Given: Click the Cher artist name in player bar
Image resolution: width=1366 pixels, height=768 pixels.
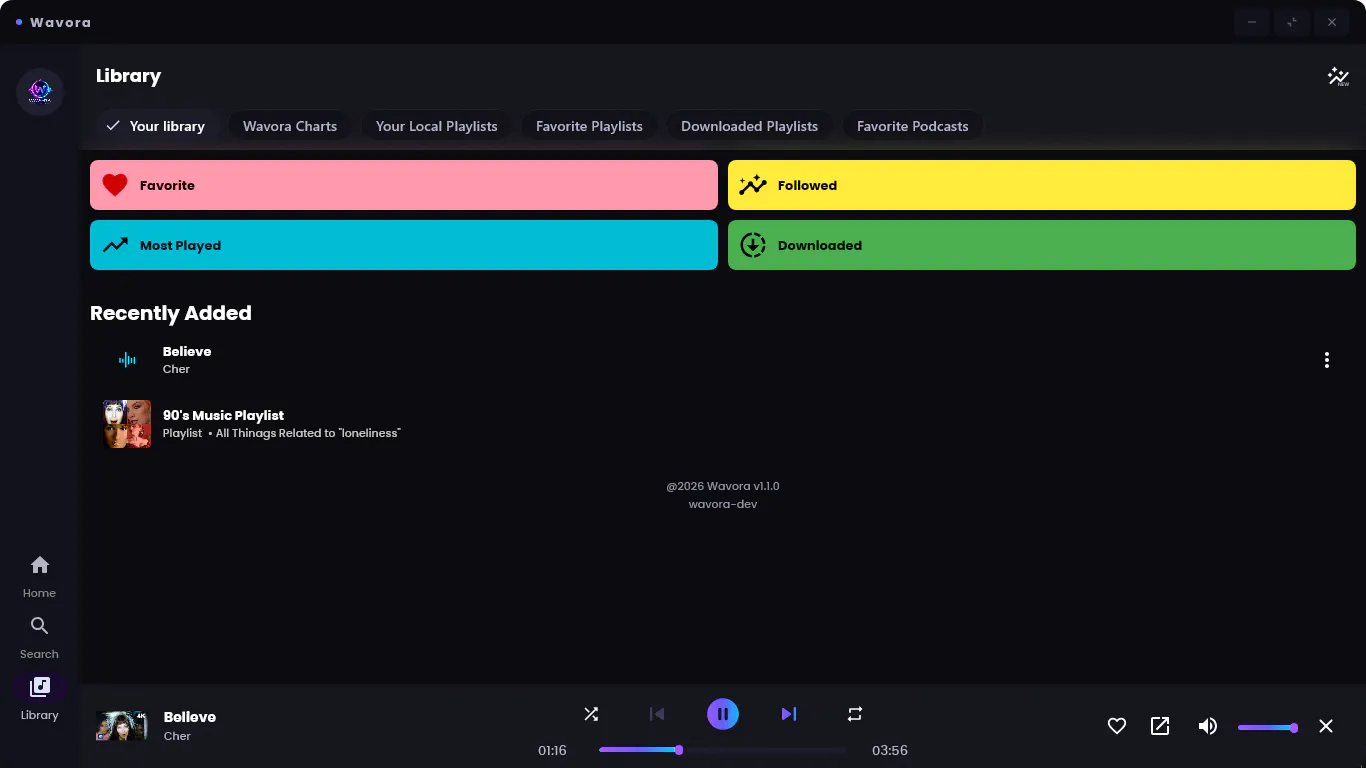Looking at the screenshot, I should click(x=177, y=736).
